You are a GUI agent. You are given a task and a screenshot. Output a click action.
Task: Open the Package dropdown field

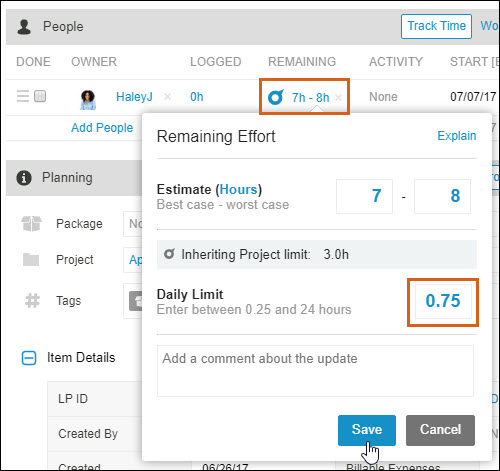click(133, 224)
